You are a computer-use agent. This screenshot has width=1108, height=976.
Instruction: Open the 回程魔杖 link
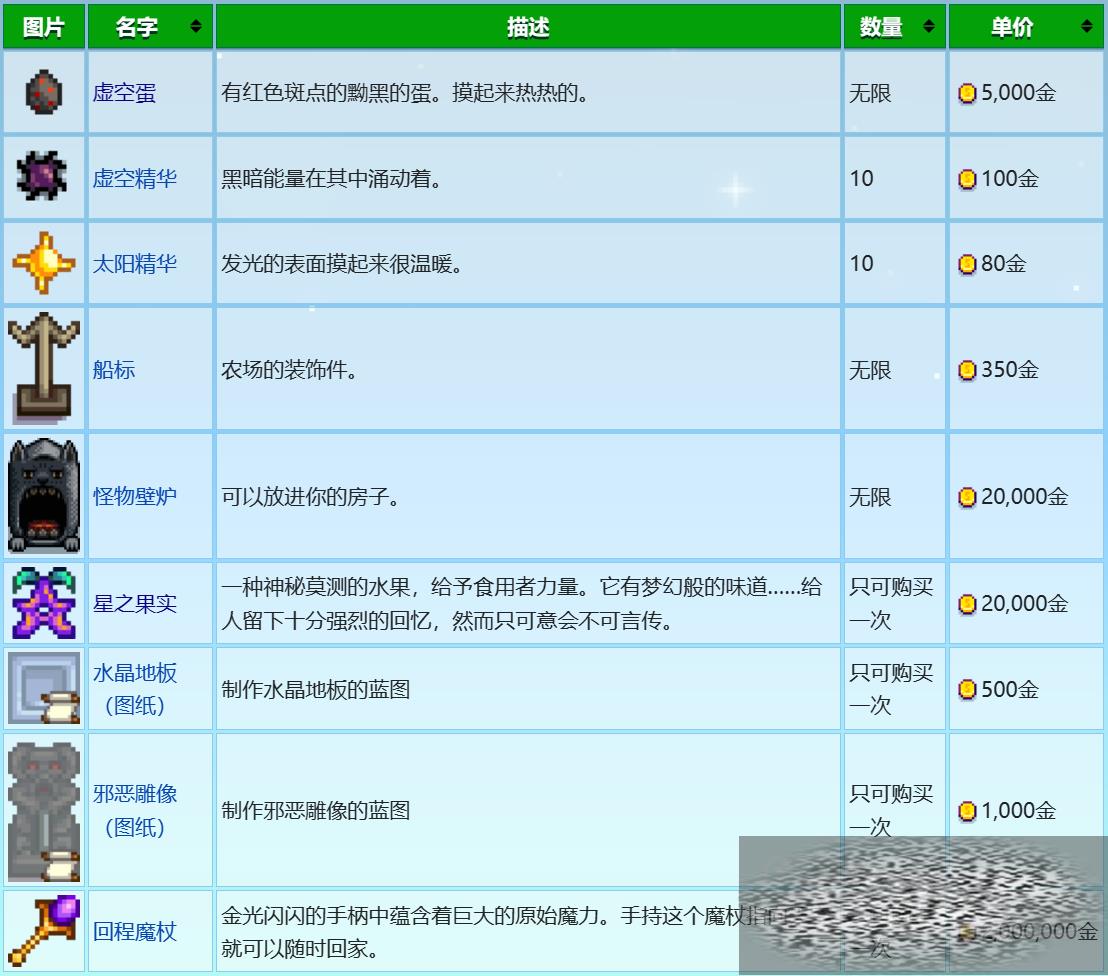tap(135, 931)
